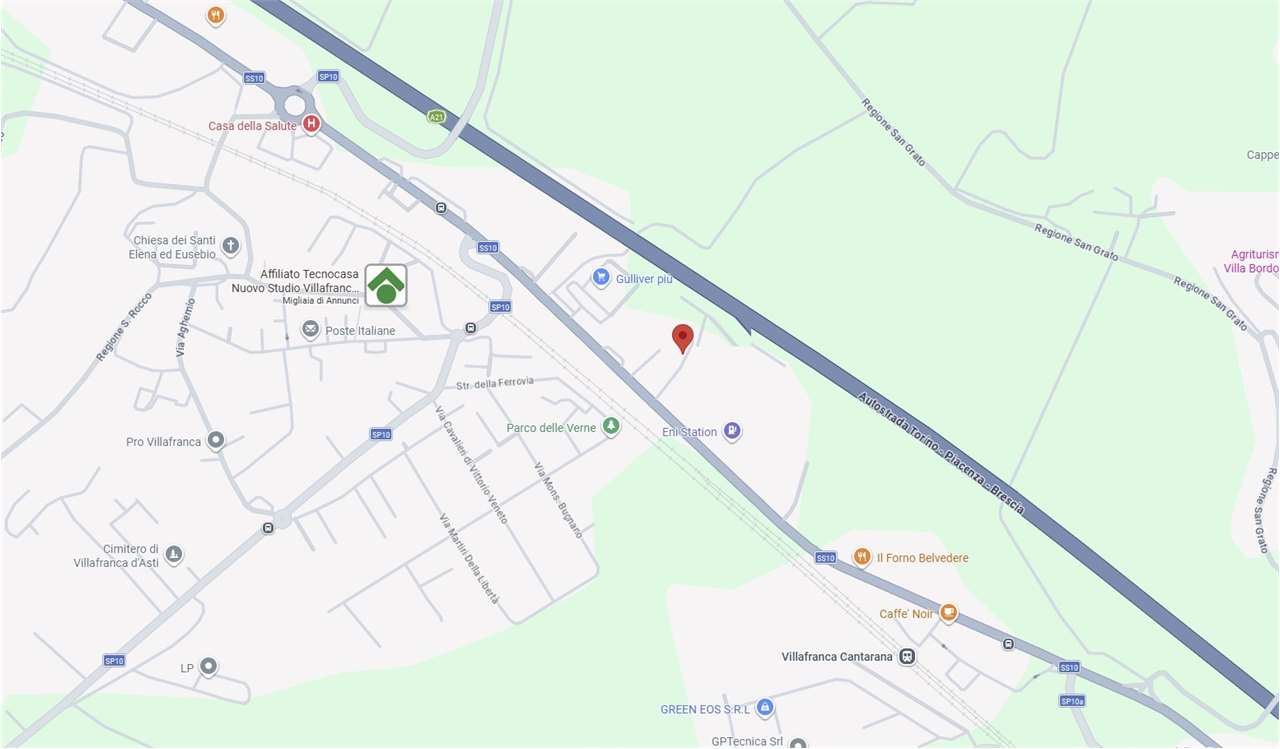Open Casa della Salute hospital icon
The width and height of the screenshot is (1280, 749).
pos(312,125)
